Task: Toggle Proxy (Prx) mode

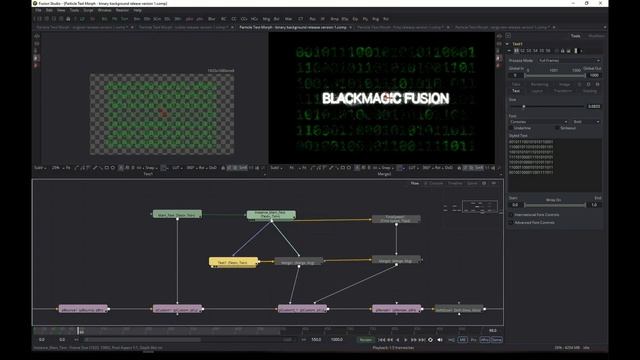Action: [473, 340]
